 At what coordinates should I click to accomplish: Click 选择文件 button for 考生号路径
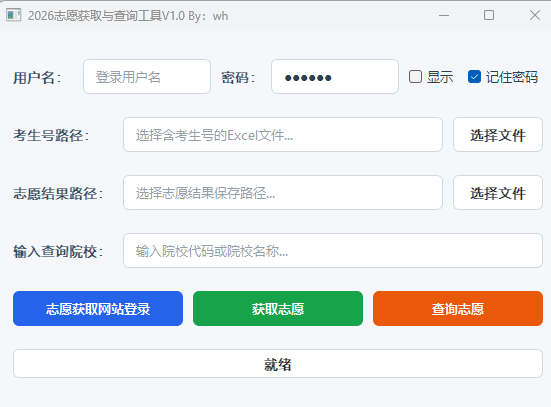click(x=498, y=135)
